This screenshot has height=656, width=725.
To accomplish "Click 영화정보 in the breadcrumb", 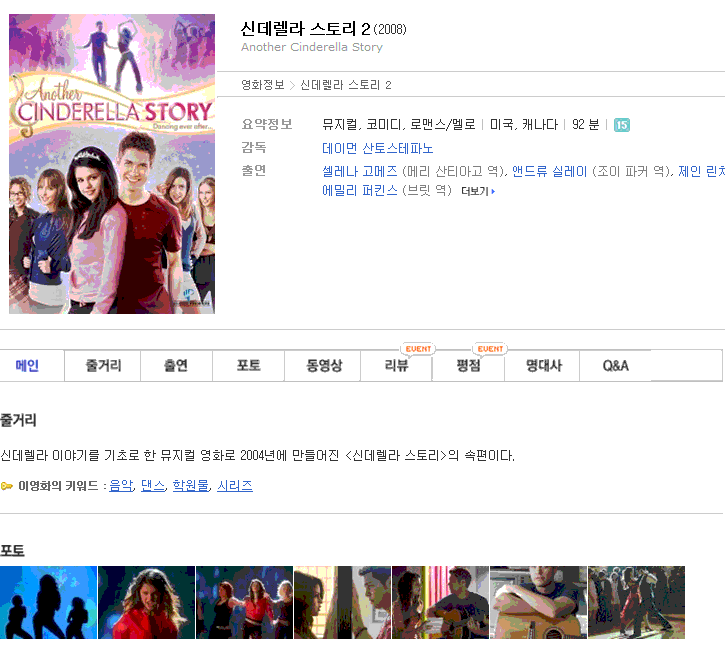I will [263, 85].
